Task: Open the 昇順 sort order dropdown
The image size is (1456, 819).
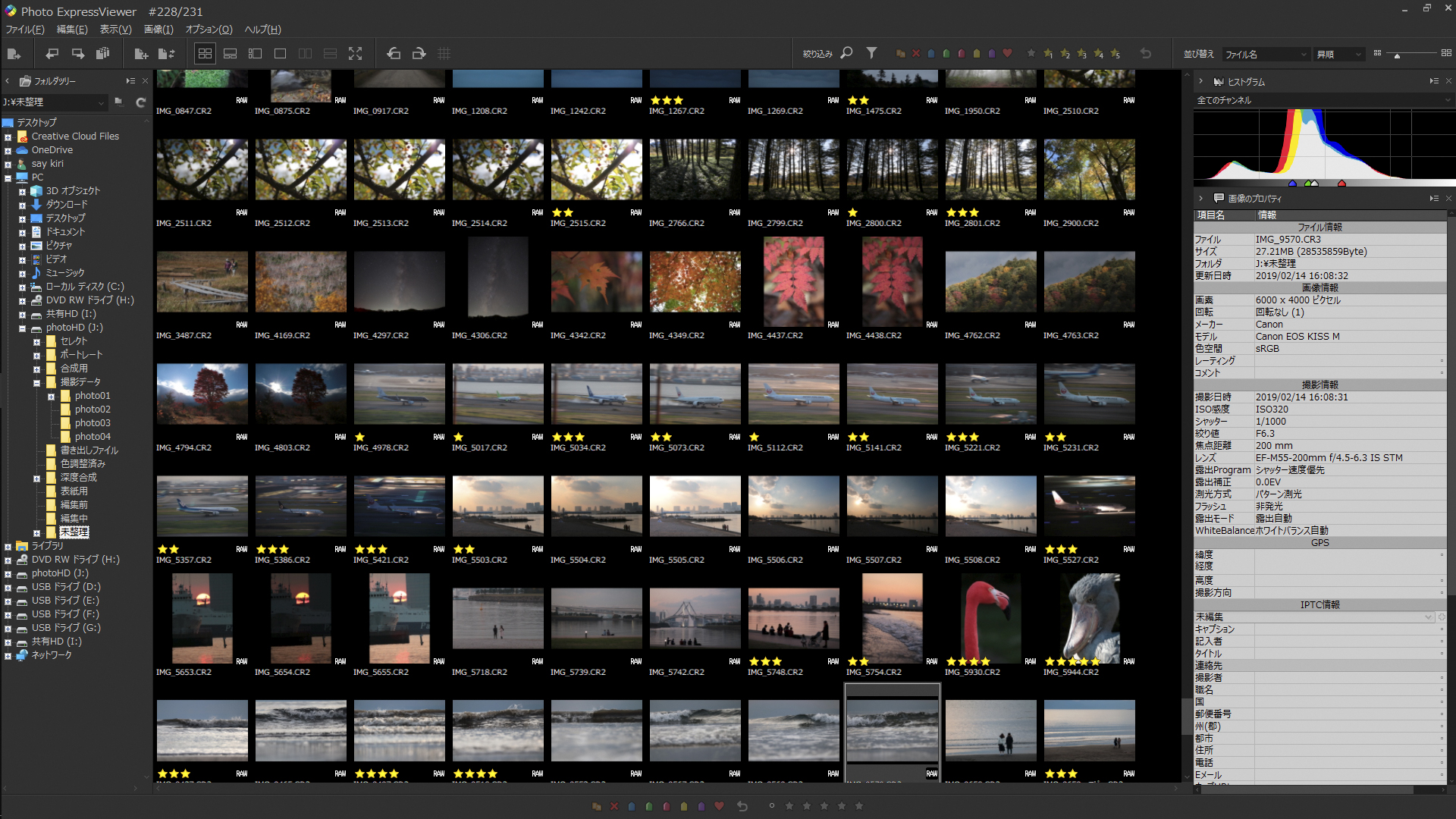Action: pyautogui.click(x=1339, y=55)
